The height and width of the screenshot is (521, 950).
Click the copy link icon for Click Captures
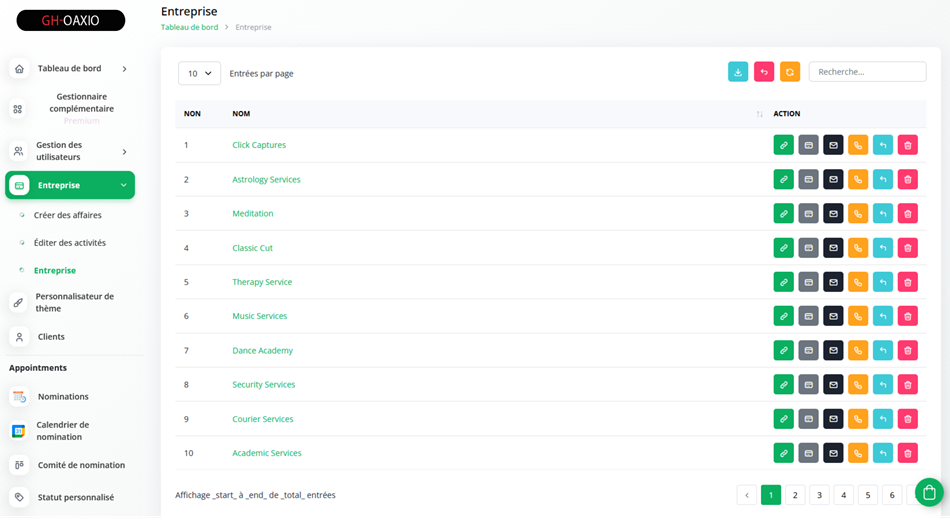click(x=783, y=145)
